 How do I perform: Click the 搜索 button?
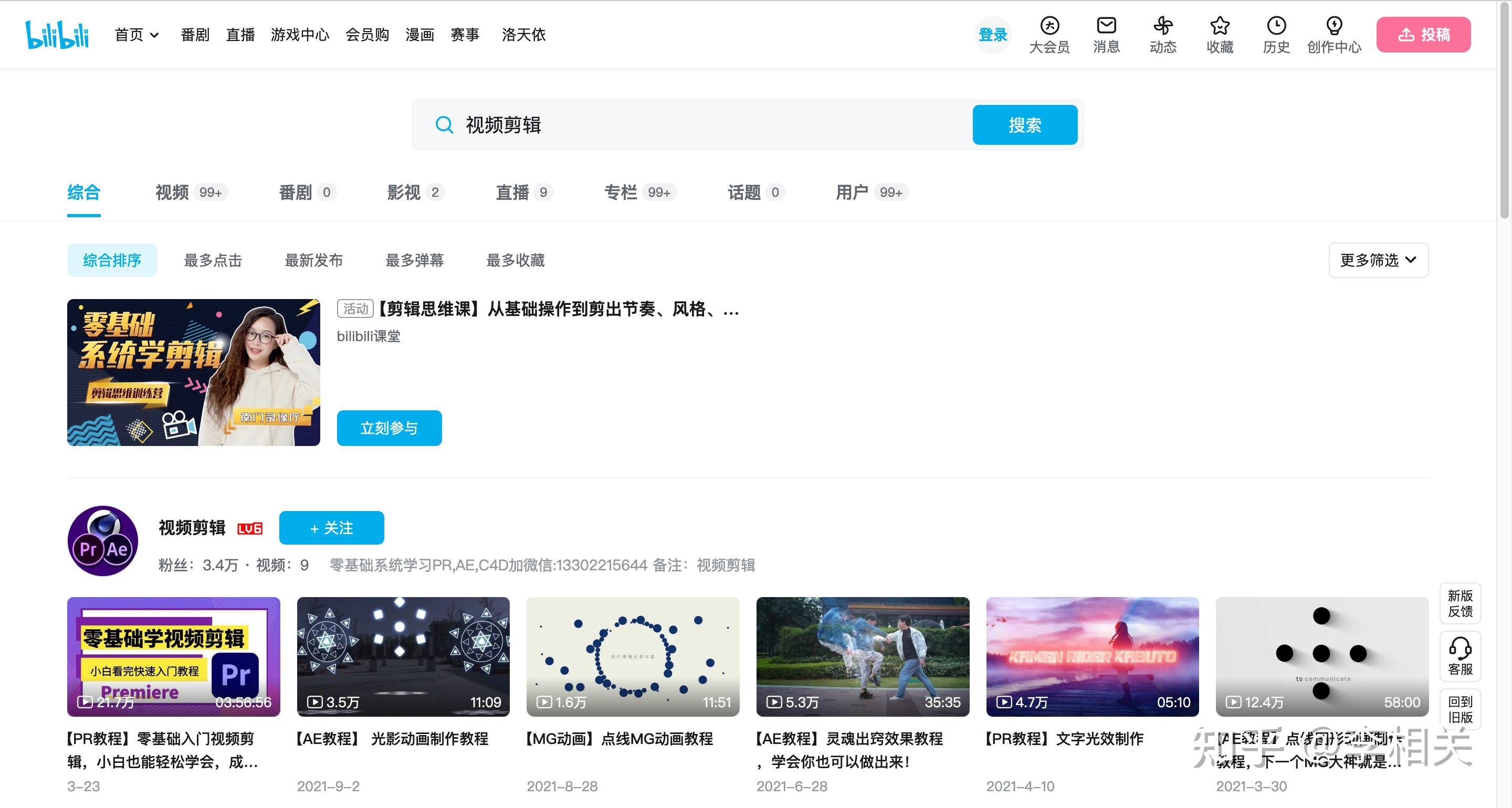point(1024,125)
